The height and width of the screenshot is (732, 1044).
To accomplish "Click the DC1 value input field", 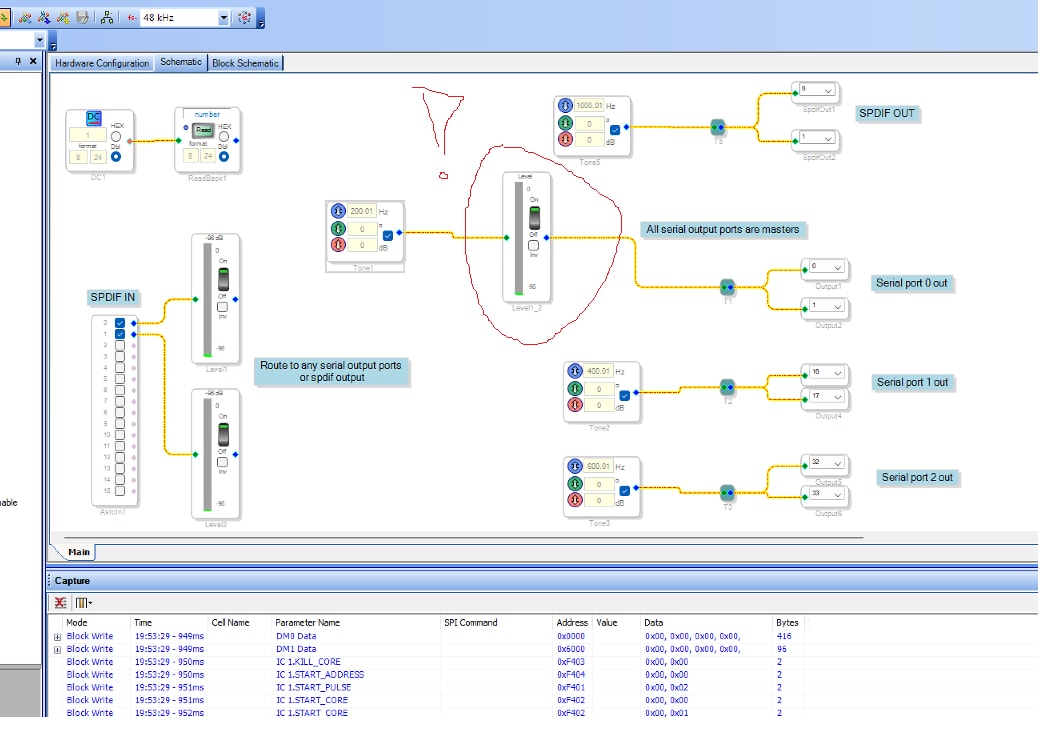I will pos(87,135).
